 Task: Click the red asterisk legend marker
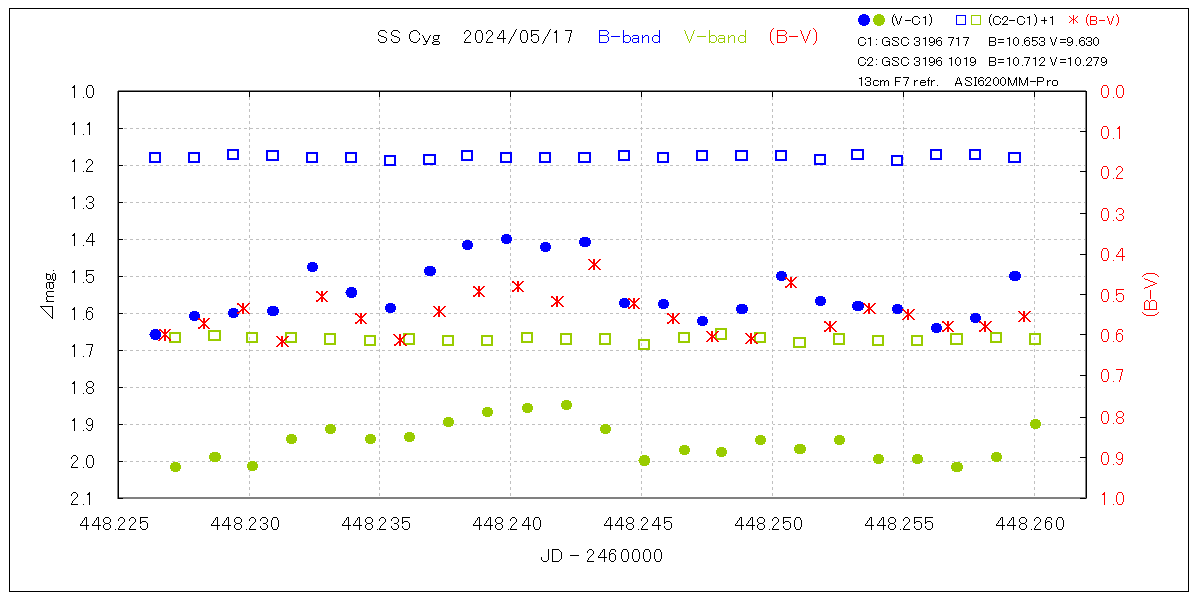click(x=1074, y=20)
